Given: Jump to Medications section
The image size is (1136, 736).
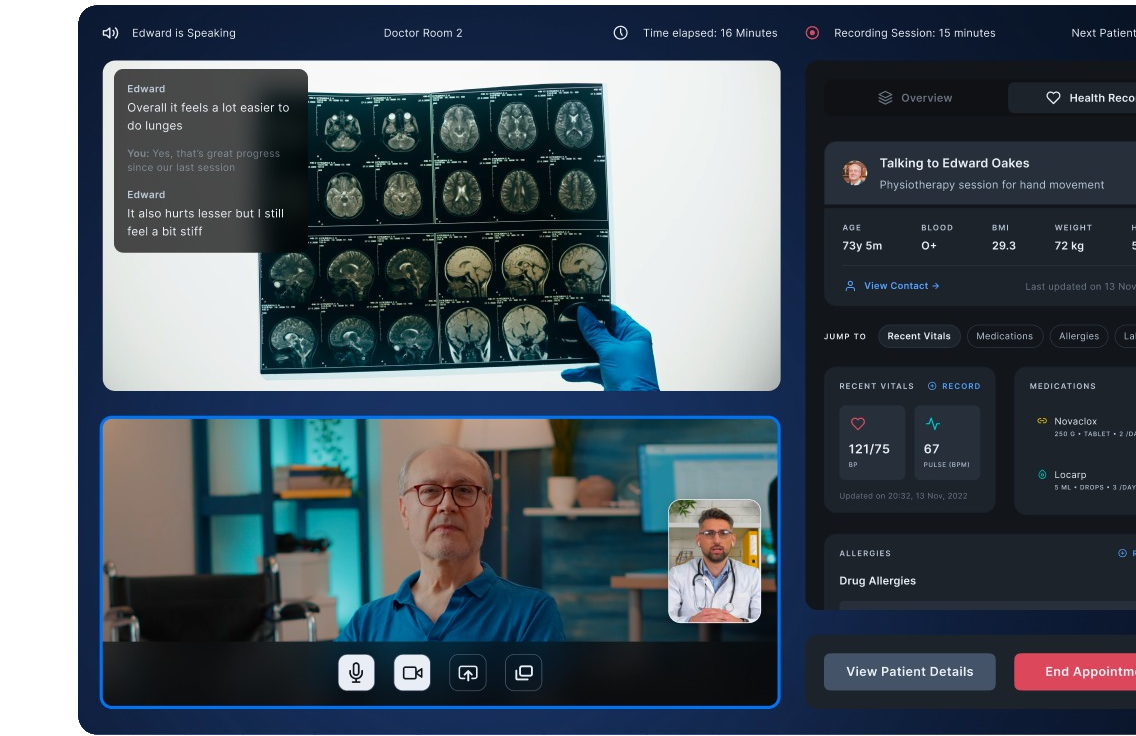Looking at the screenshot, I should coord(1004,336).
